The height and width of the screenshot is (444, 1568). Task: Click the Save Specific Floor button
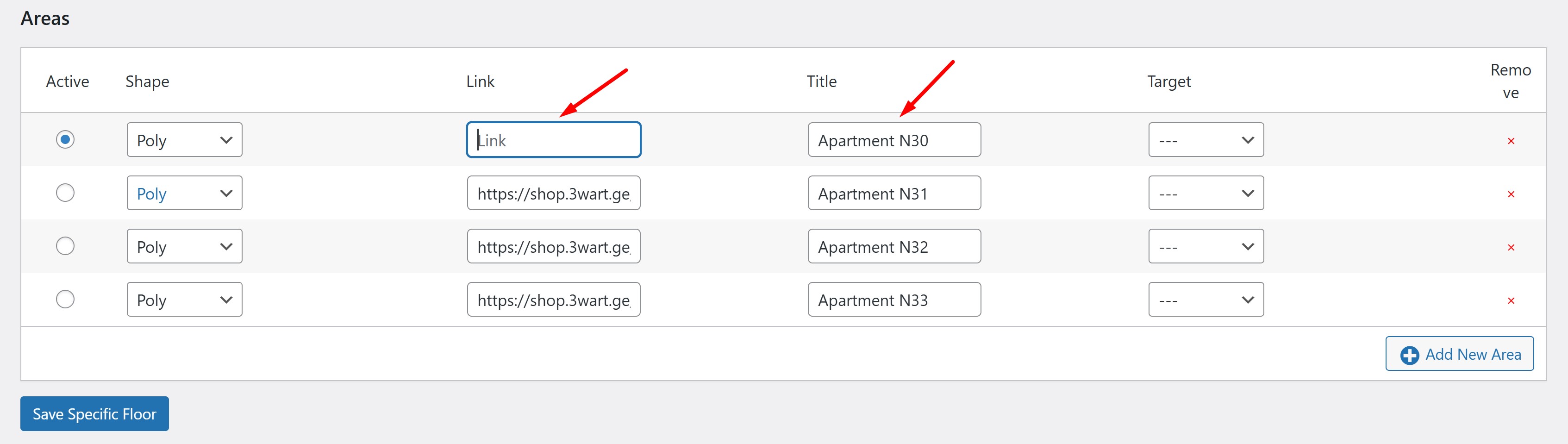(94, 413)
